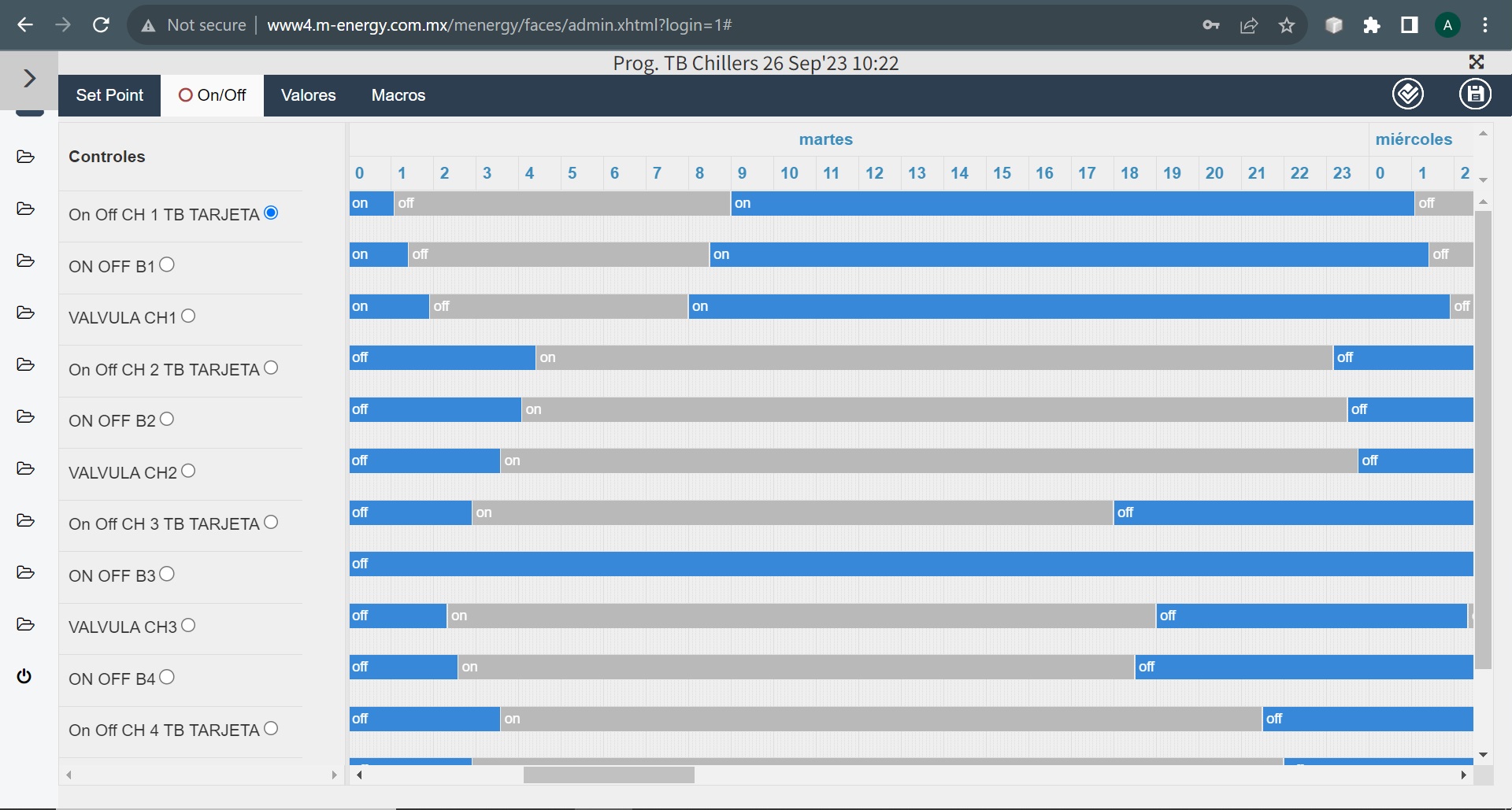
Task: Click the fullscreen expand icon
Action: (1477, 62)
